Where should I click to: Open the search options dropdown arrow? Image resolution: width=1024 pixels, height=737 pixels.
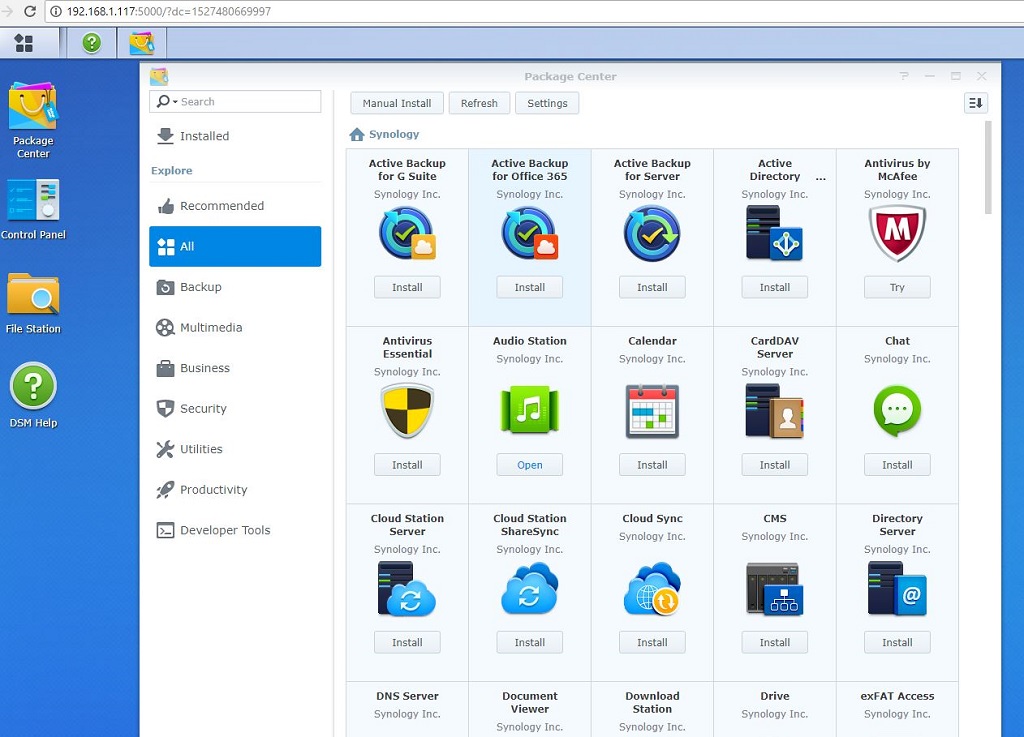(175, 102)
